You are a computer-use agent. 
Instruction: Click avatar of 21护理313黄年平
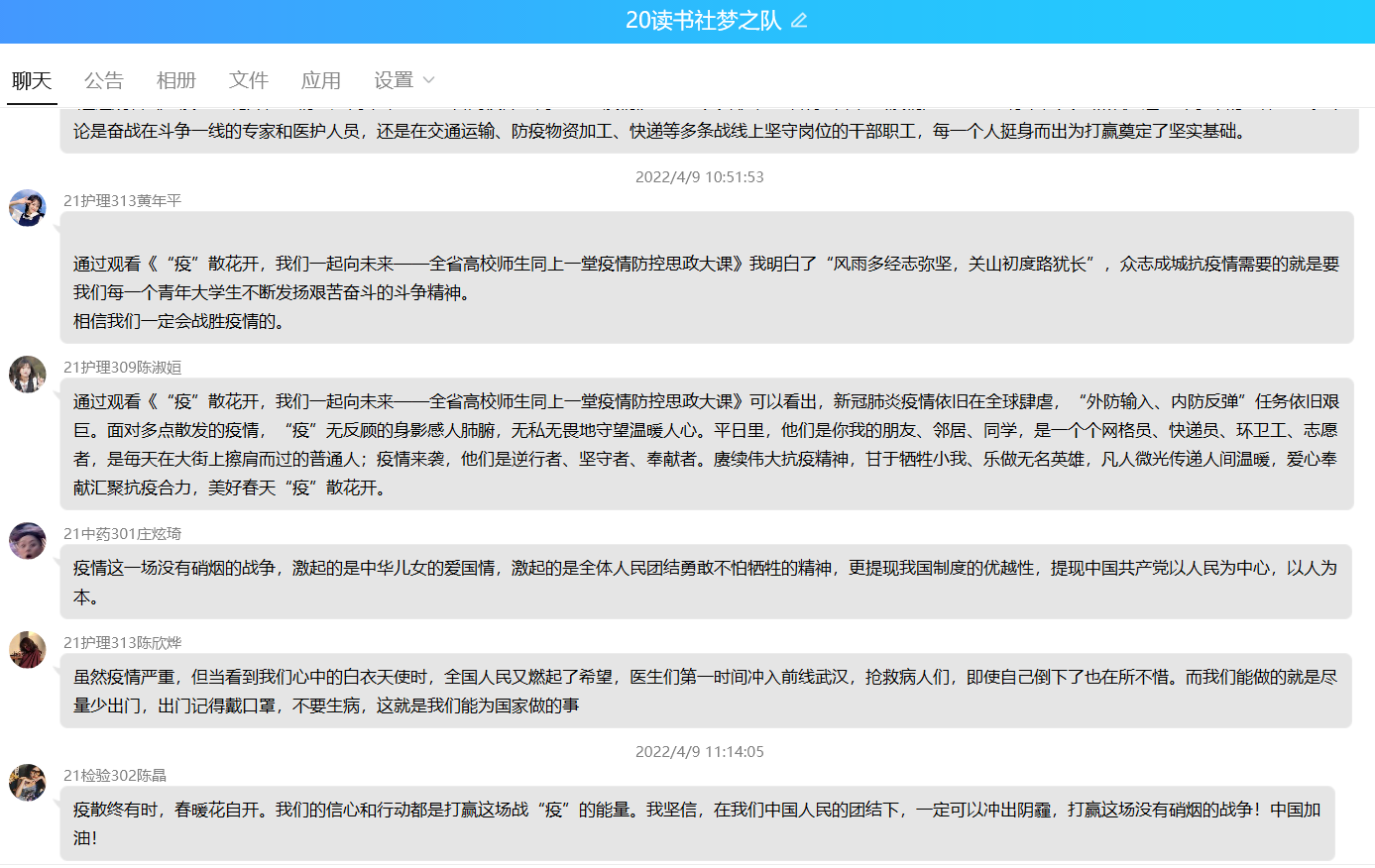point(28,208)
